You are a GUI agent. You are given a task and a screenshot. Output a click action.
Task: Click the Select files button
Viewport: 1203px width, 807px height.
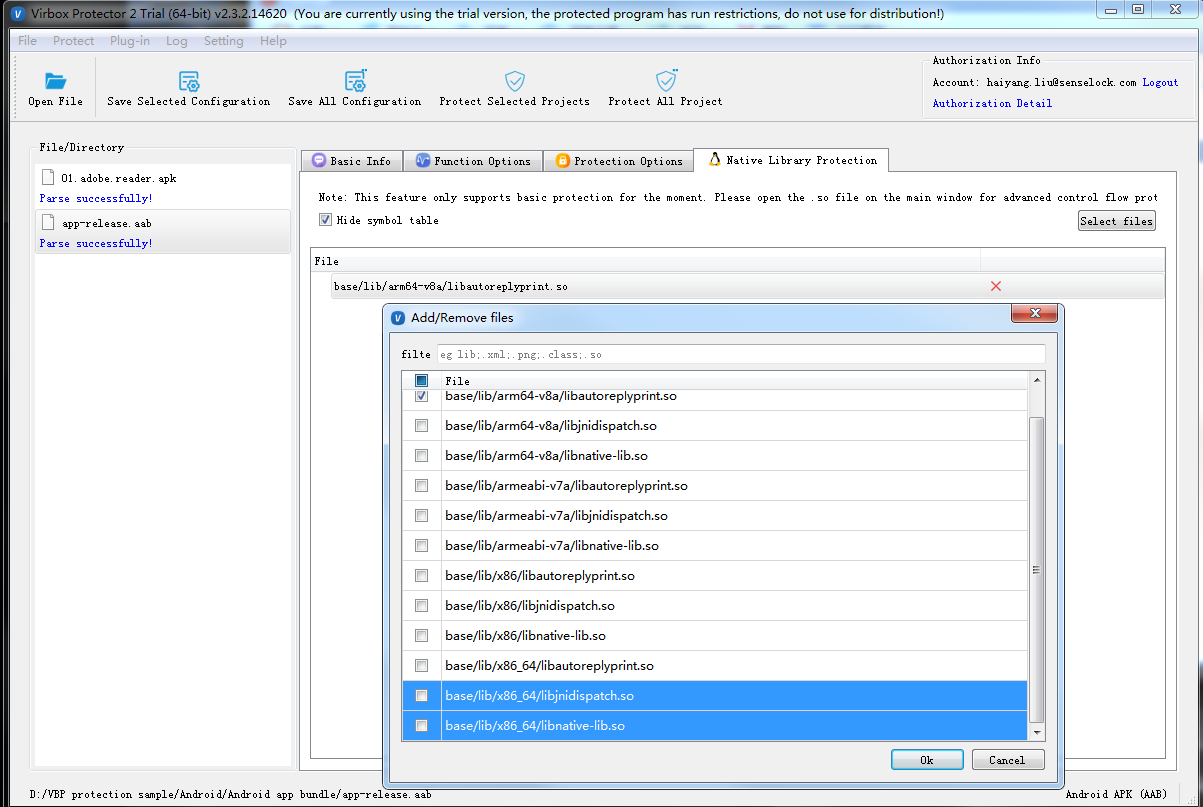[x=1116, y=221]
